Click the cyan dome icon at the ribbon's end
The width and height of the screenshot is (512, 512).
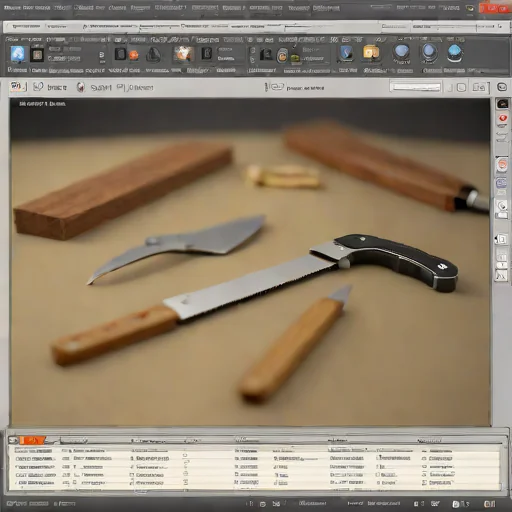[x=455, y=53]
